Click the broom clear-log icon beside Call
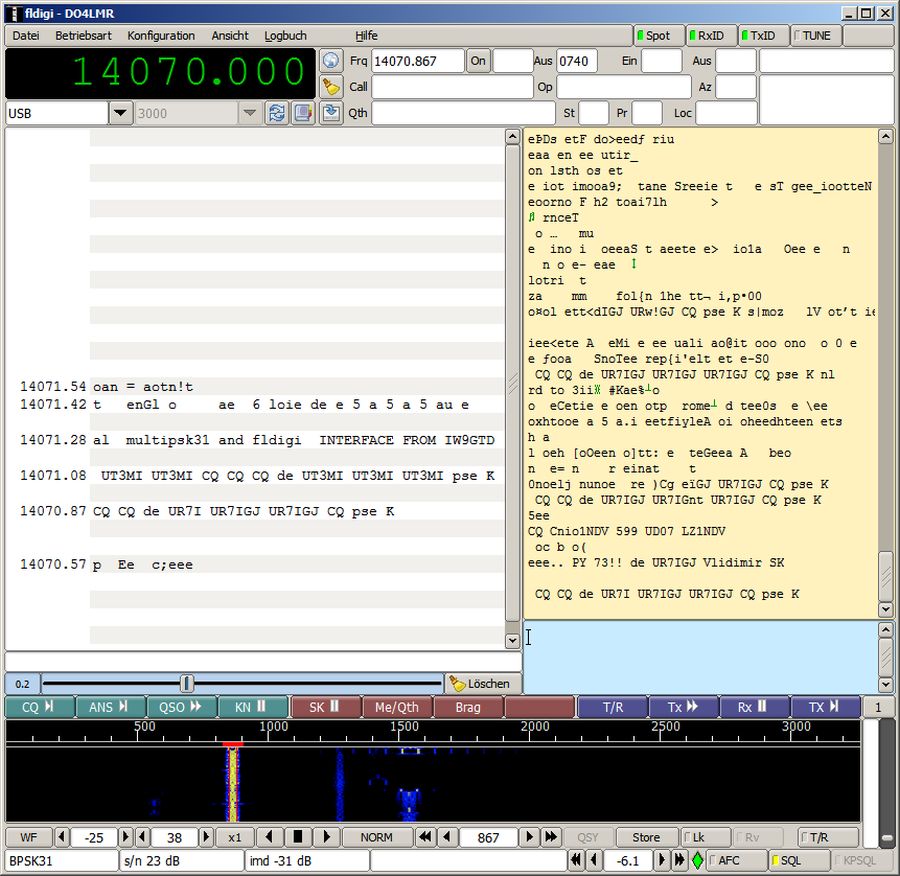 coord(331,87)
